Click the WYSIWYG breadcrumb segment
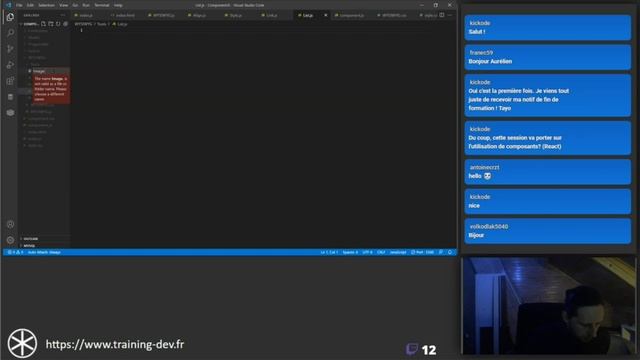Viewport: 640px width, 360px height. point(84,24)
